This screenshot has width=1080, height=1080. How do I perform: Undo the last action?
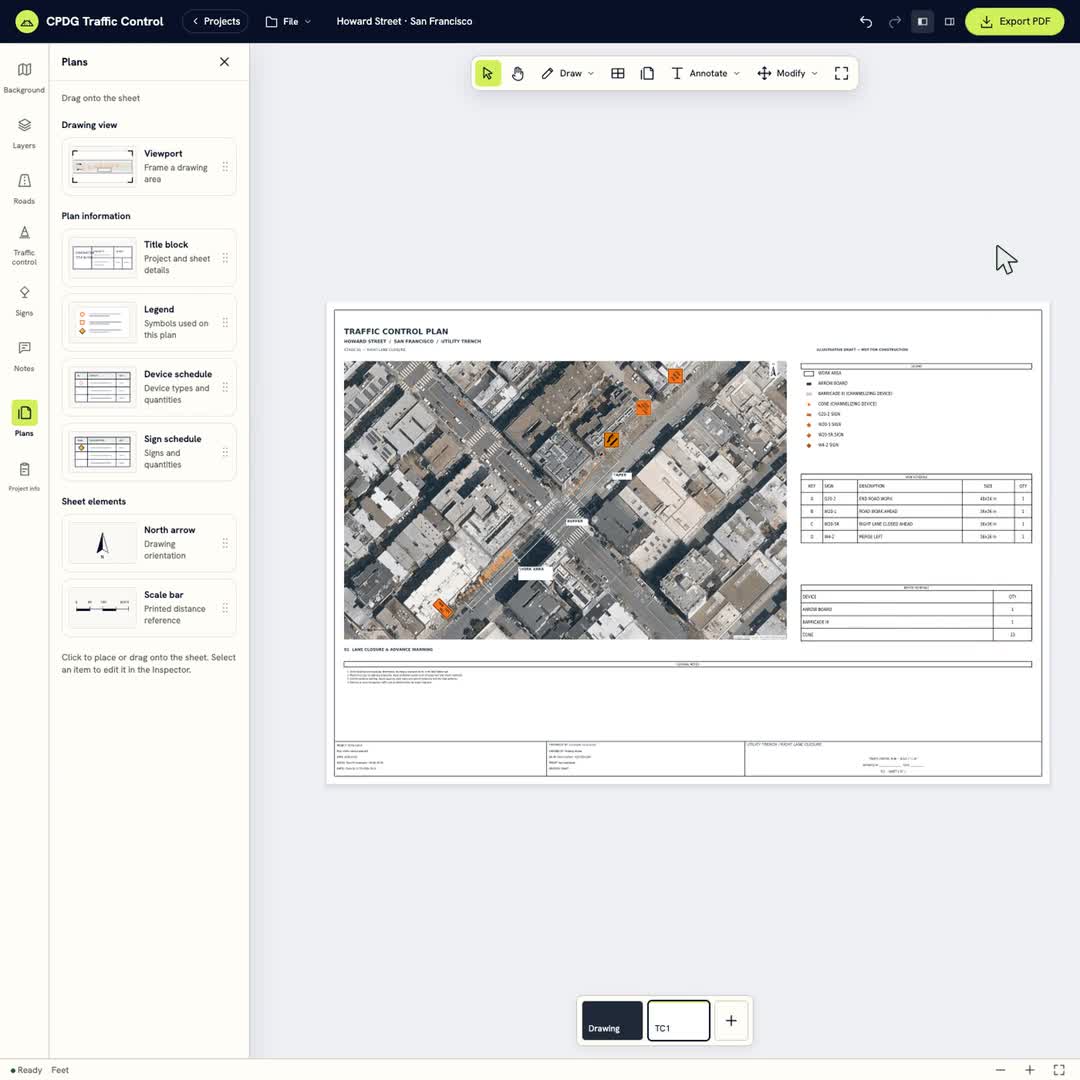(866, 22)
